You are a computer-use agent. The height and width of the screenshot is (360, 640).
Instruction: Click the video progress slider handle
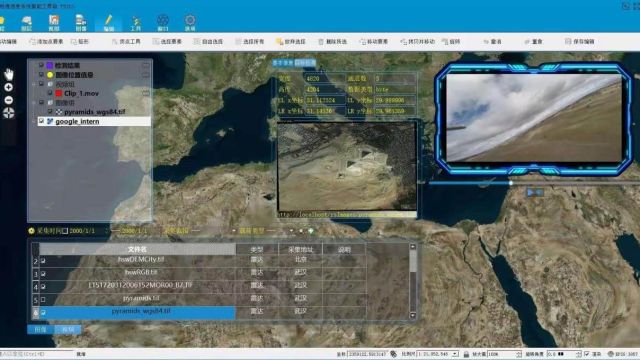click(511, 183)
